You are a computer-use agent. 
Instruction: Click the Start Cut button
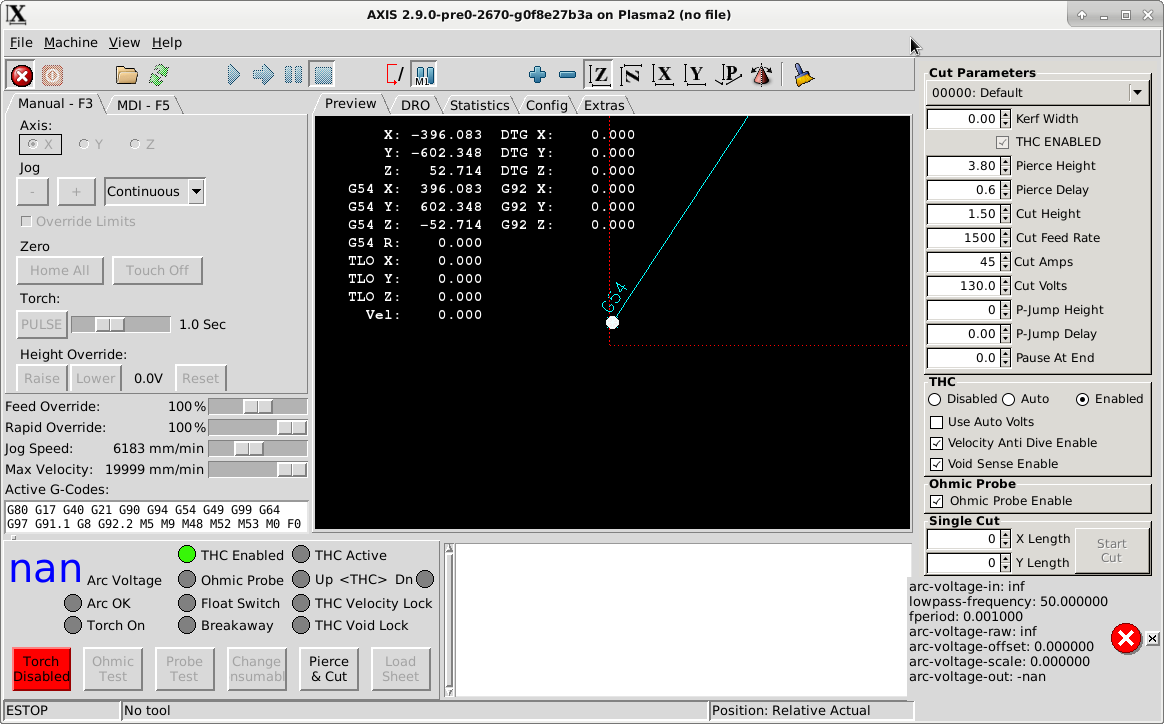tap(1111, 551)
